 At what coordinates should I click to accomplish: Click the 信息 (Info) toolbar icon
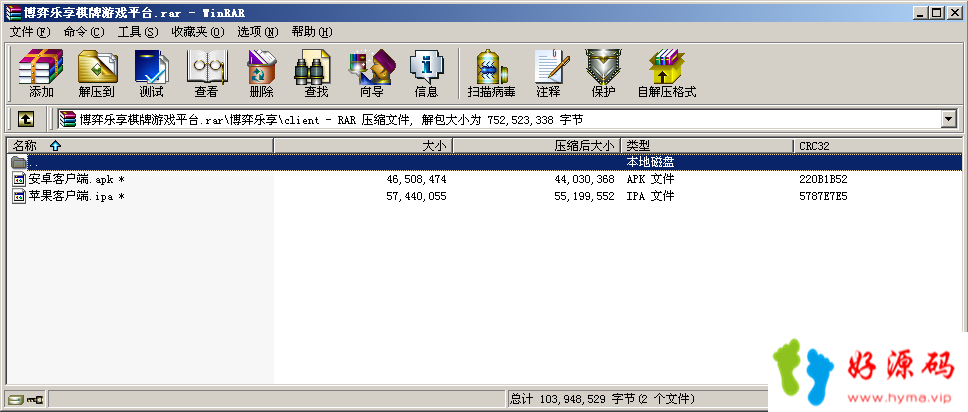(x=427, y=67)
